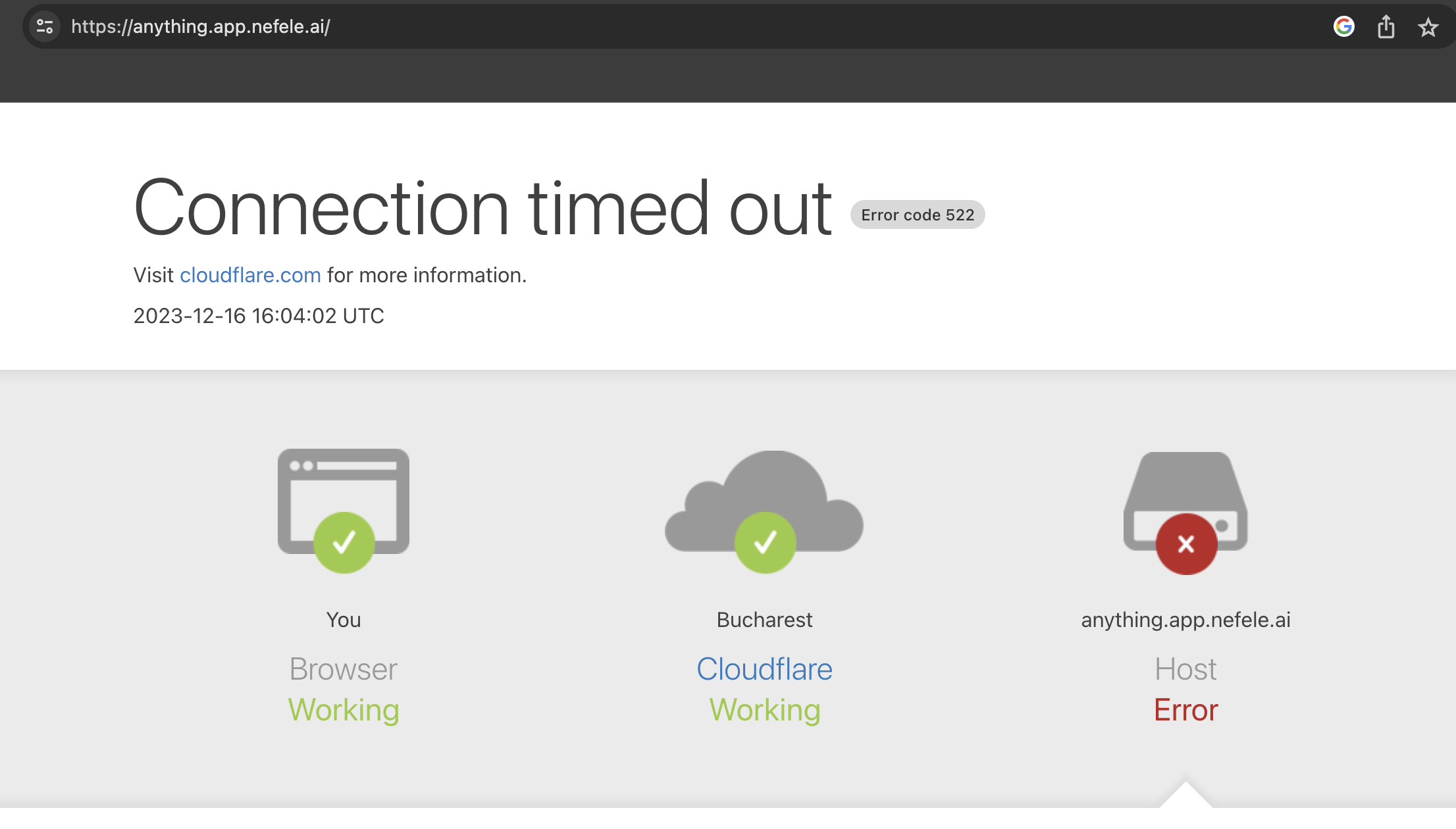Click the Error code 522 badge
The image size is (1456, 829).
tap(917, 215)
